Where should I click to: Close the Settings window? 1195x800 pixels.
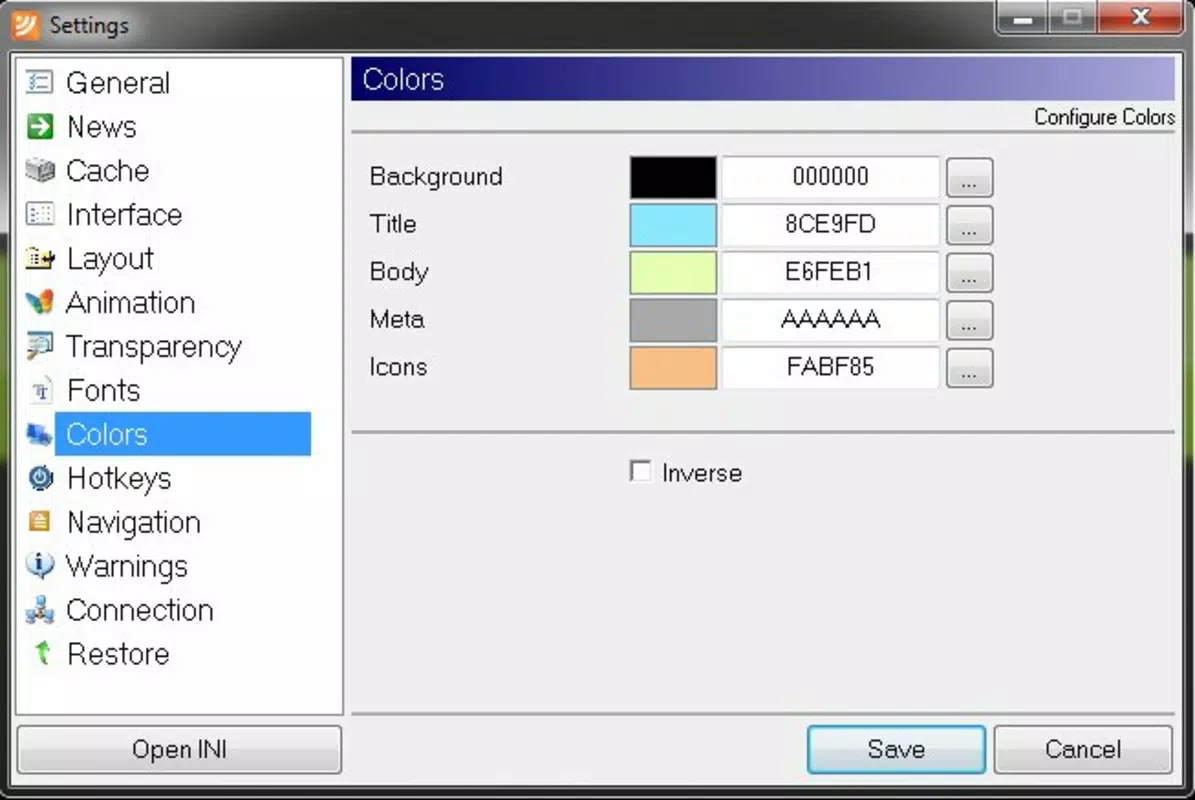(1141, 17)
